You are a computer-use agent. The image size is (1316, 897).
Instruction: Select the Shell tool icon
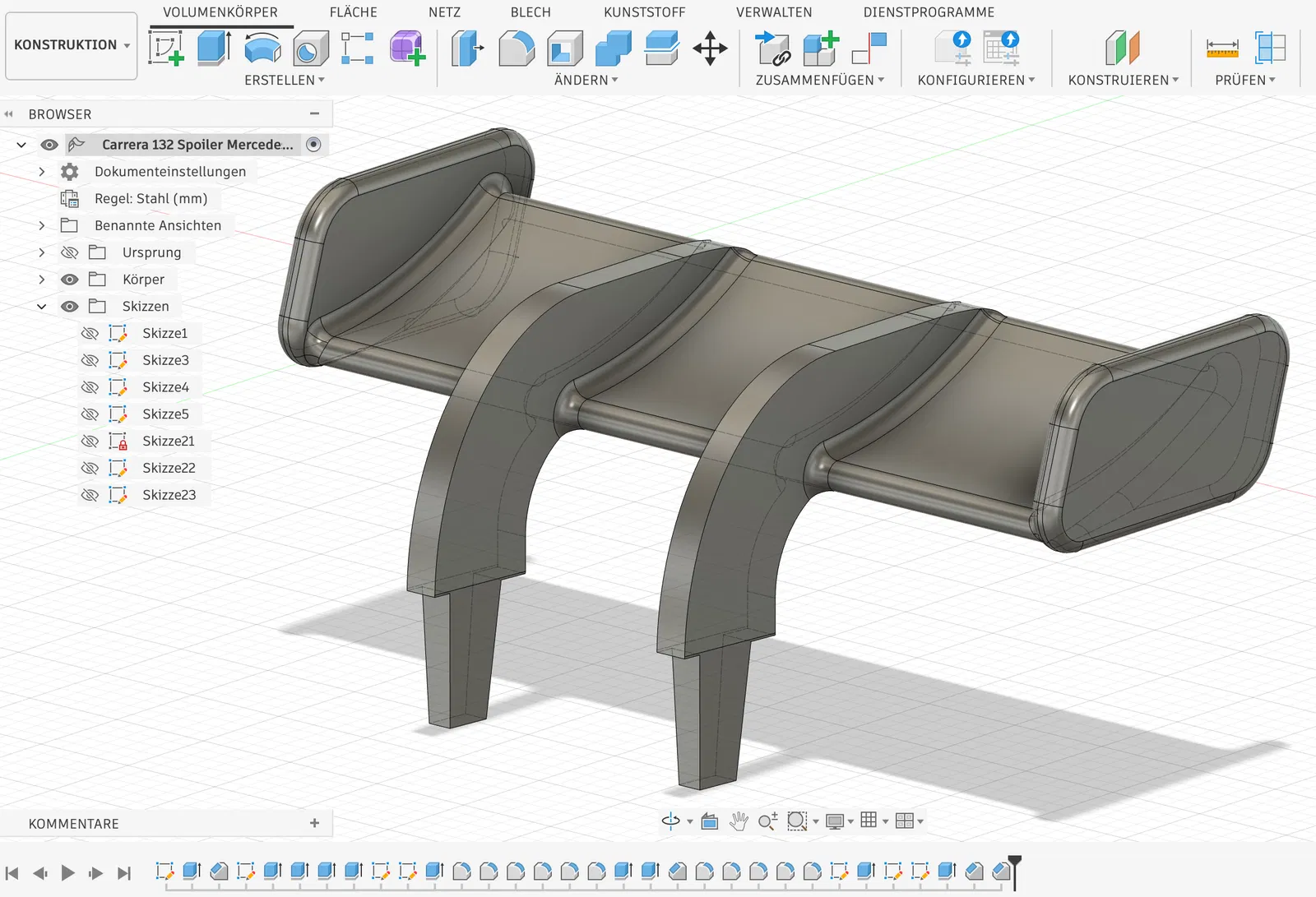pos(565,48)
